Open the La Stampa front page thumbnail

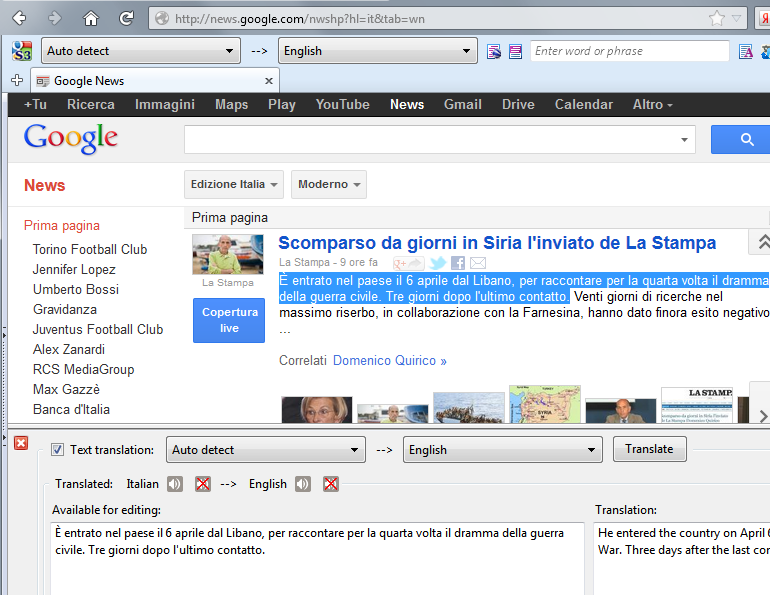[x=697, y=405]
